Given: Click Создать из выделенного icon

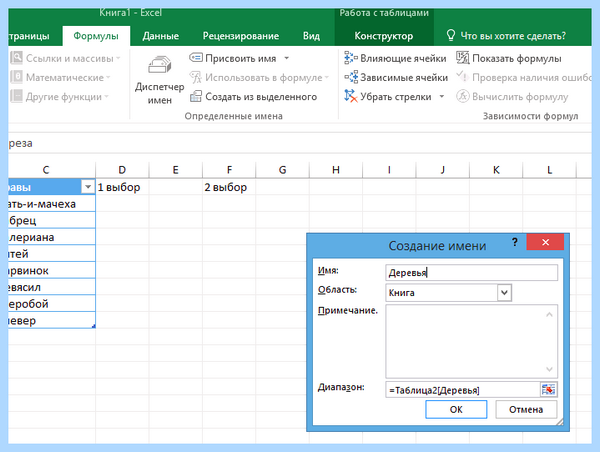Looking at the screenshot, I should pyautogui.click(x=196, y=96).
